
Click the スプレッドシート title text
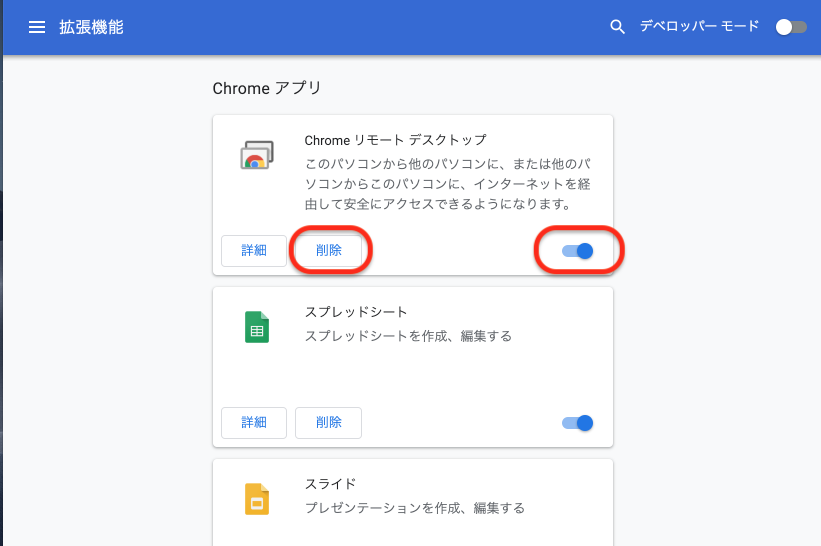tap(356, 312)
